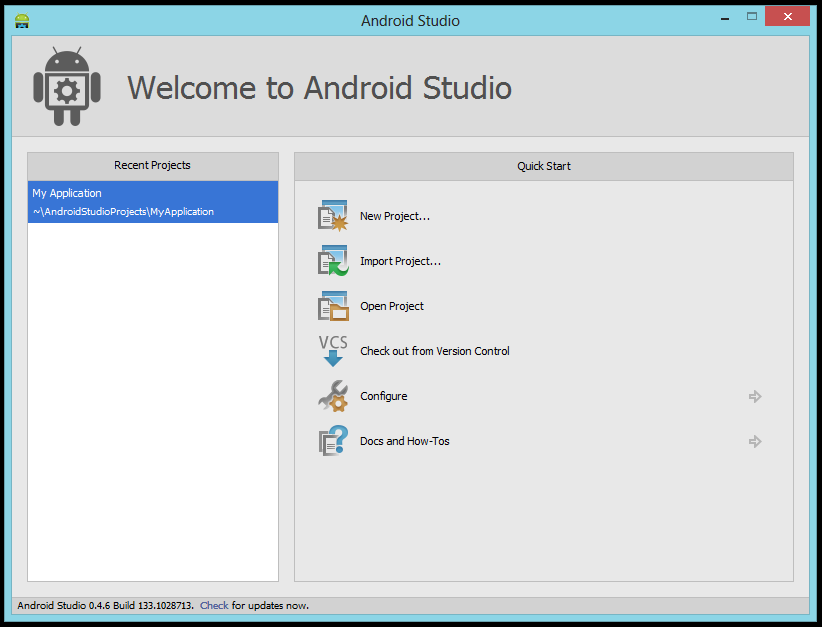
Task: Click the Android robot logo in header
Action: pyautogui.click(x=67, y=88)
